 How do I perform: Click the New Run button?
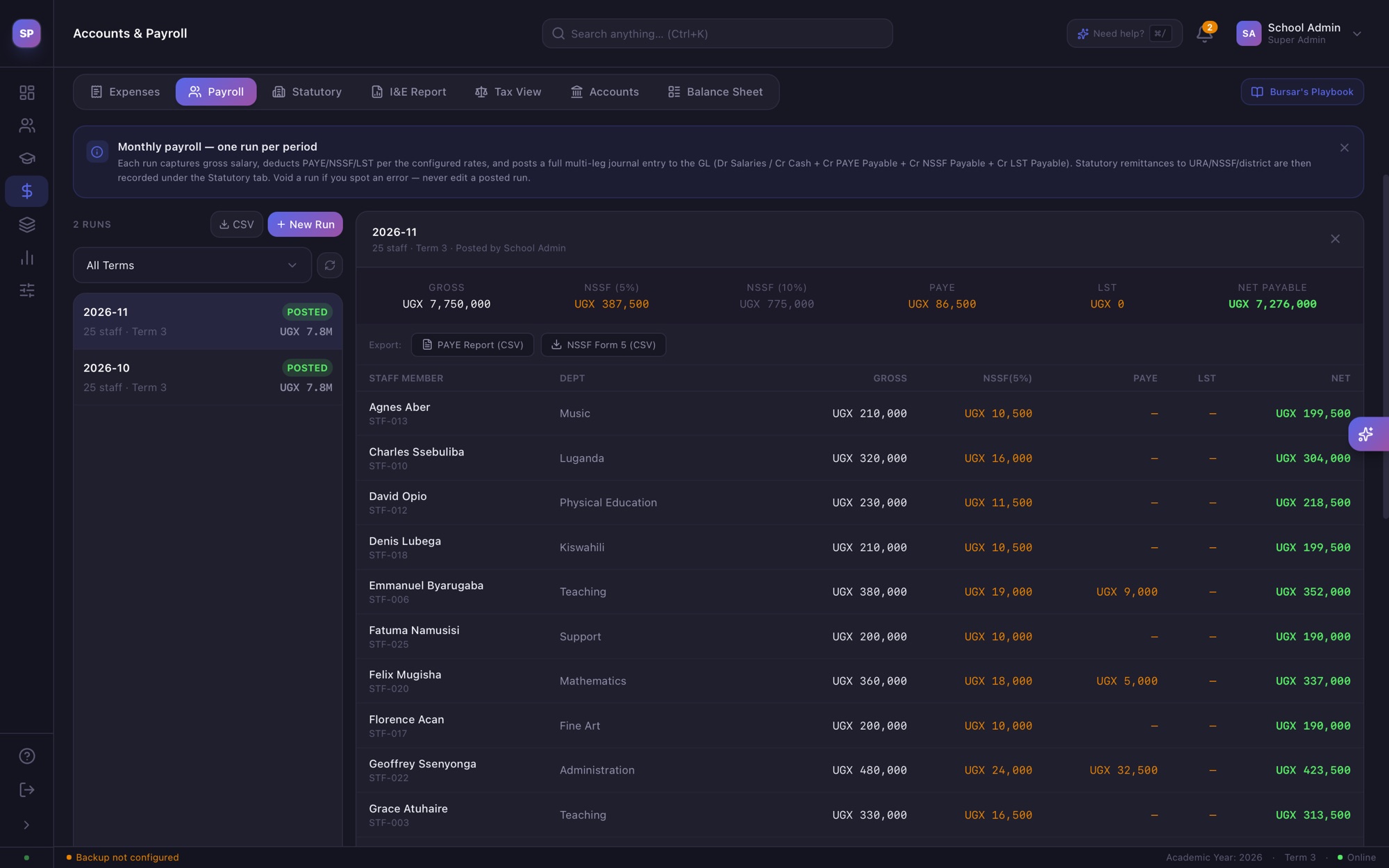tap(306, 224)
